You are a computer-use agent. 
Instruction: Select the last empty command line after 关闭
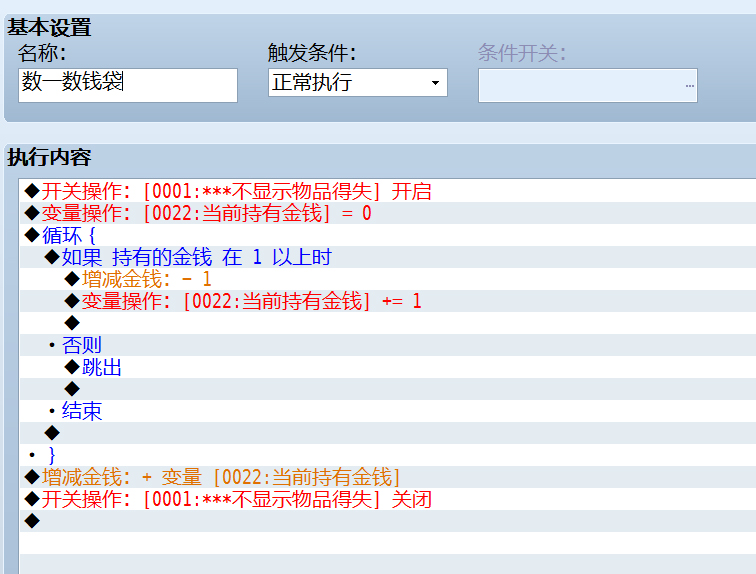388,521
